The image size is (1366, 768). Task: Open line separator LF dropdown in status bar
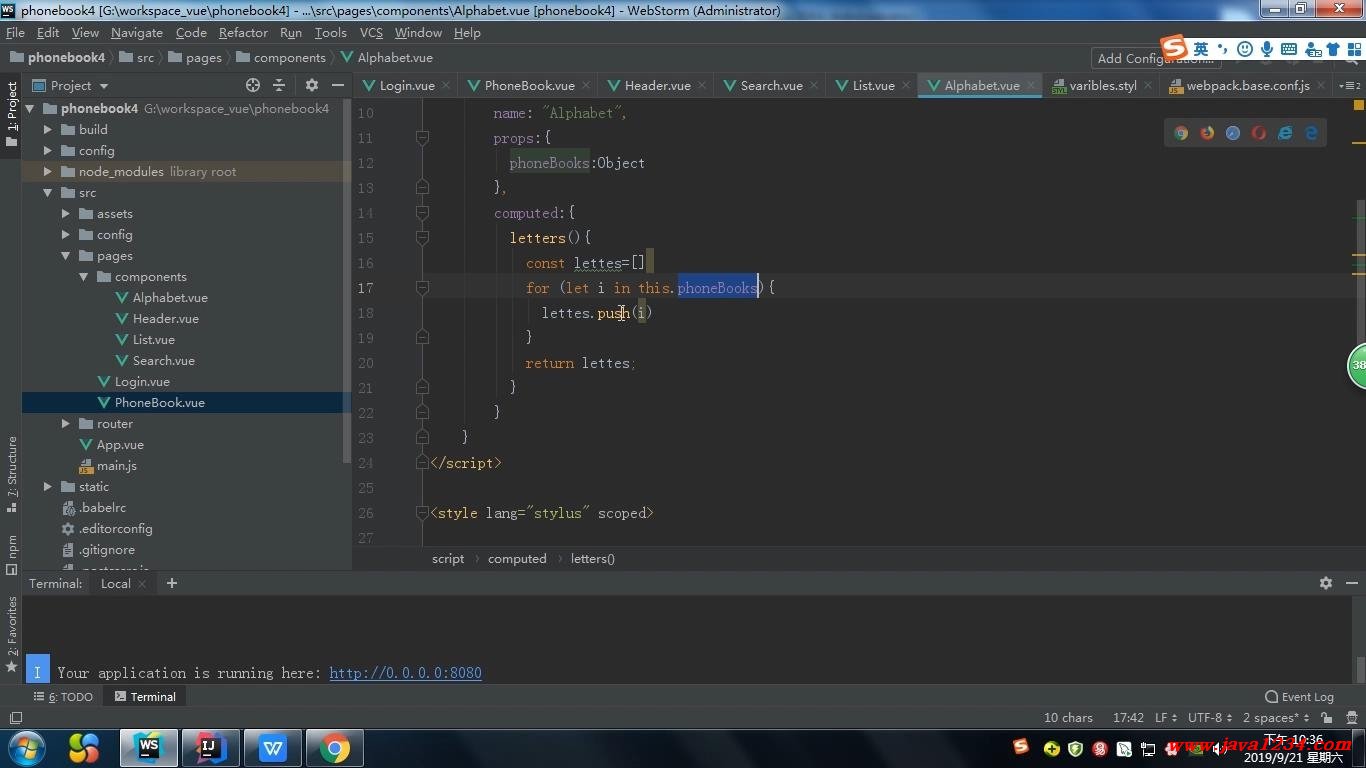click(1166, 718)
